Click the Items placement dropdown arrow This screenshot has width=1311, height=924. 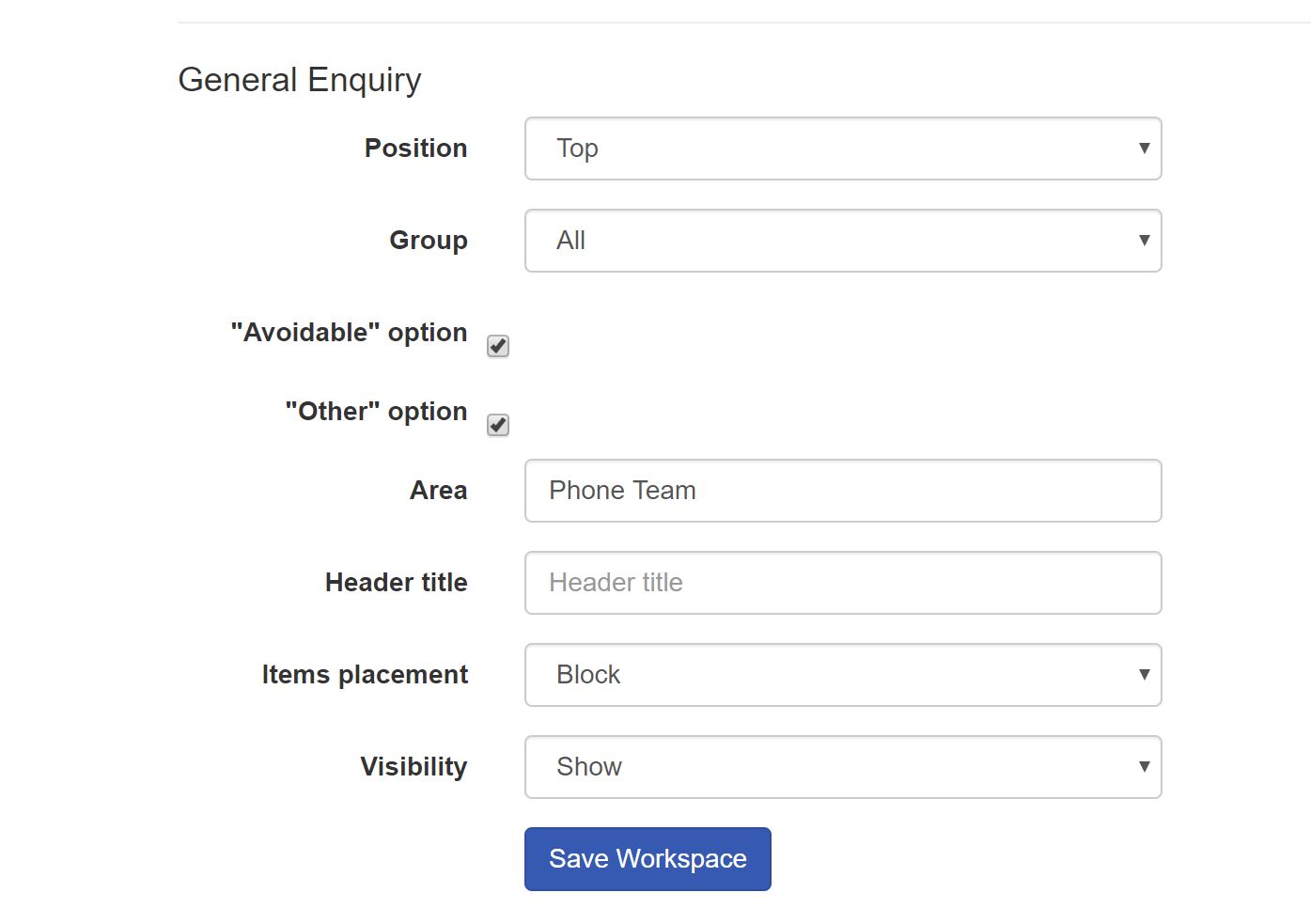1144,675
